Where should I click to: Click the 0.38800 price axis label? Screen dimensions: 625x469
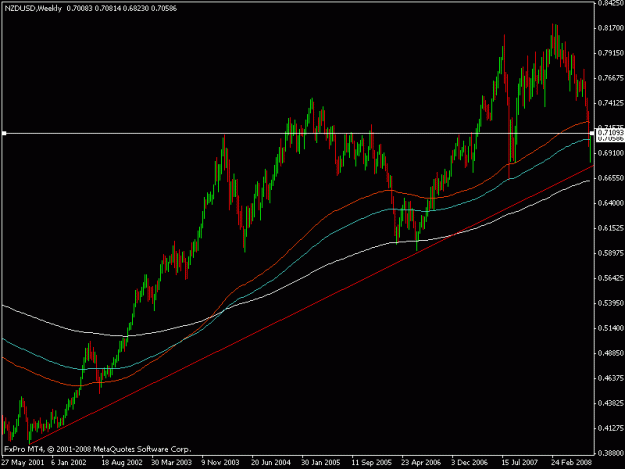click(x=611, y=453)
